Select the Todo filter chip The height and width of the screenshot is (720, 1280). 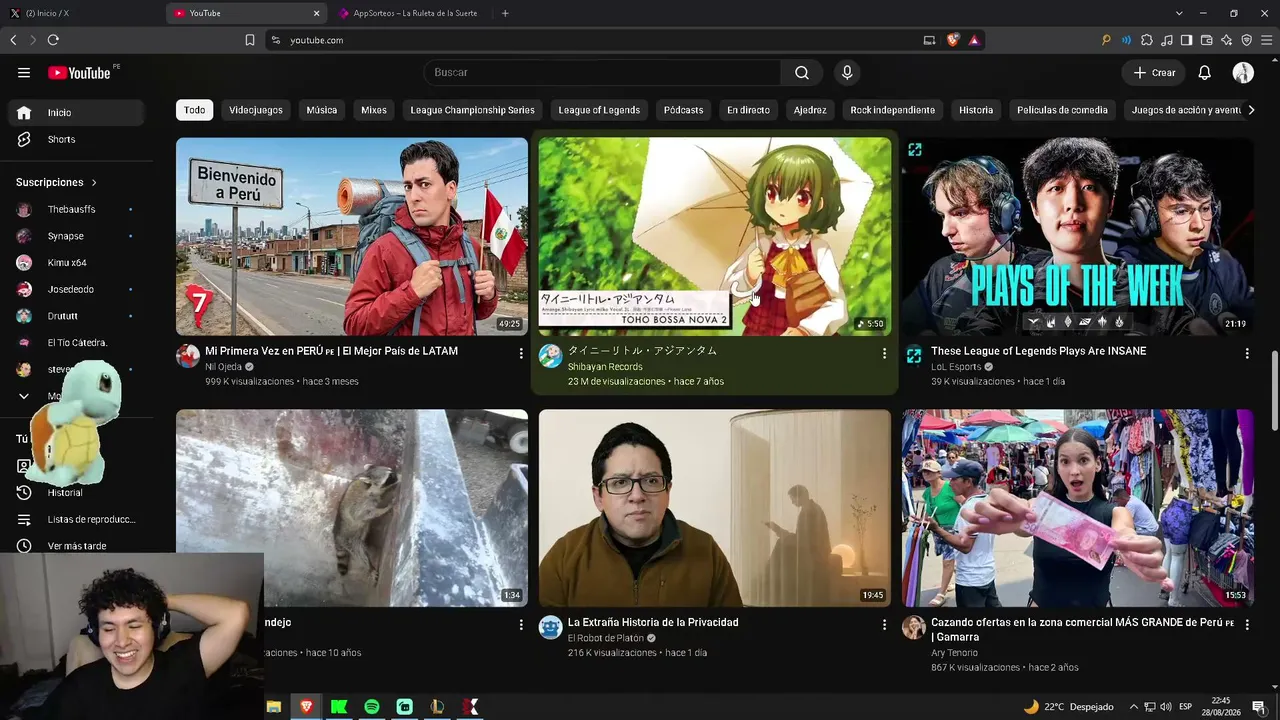pyautogui.click(x=194, y=110)
